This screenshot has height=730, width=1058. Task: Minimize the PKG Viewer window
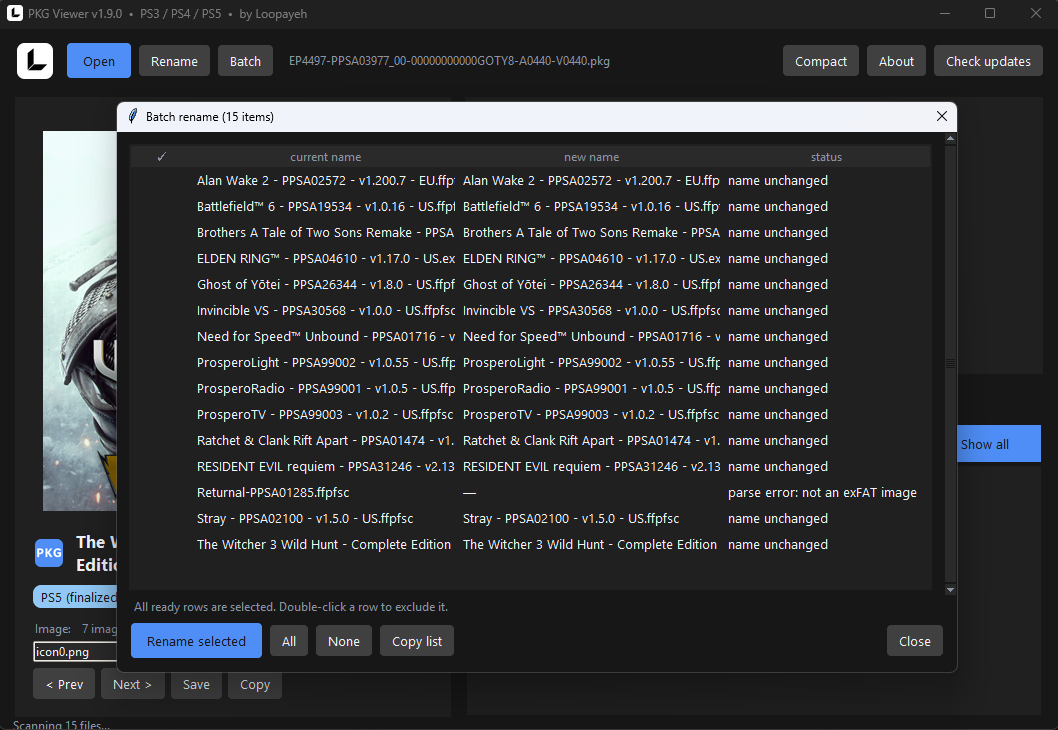pyautogui.click(x=945, y=13)
